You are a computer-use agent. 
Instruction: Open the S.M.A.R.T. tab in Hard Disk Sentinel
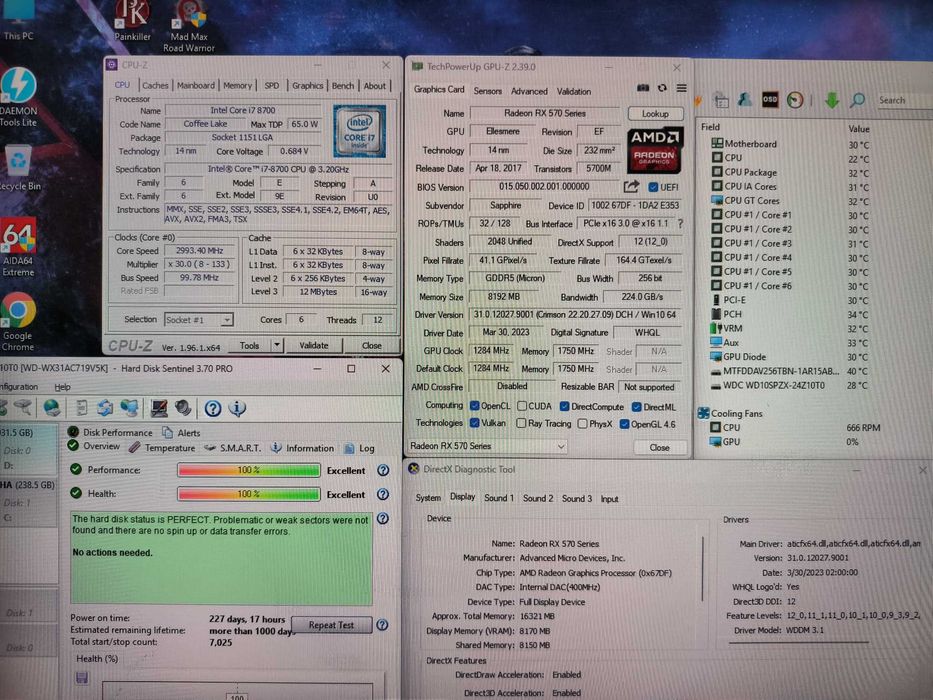coord(233,448)
